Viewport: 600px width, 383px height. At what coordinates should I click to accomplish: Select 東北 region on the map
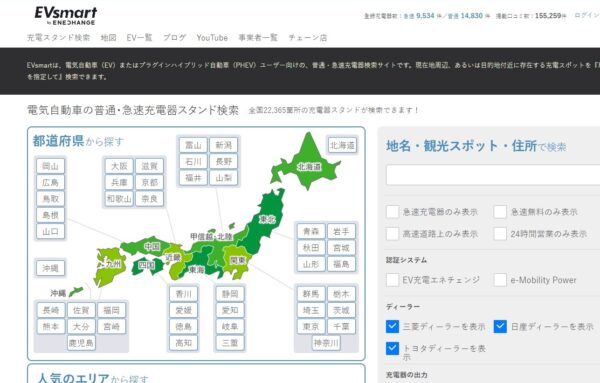tap(268, 219)
